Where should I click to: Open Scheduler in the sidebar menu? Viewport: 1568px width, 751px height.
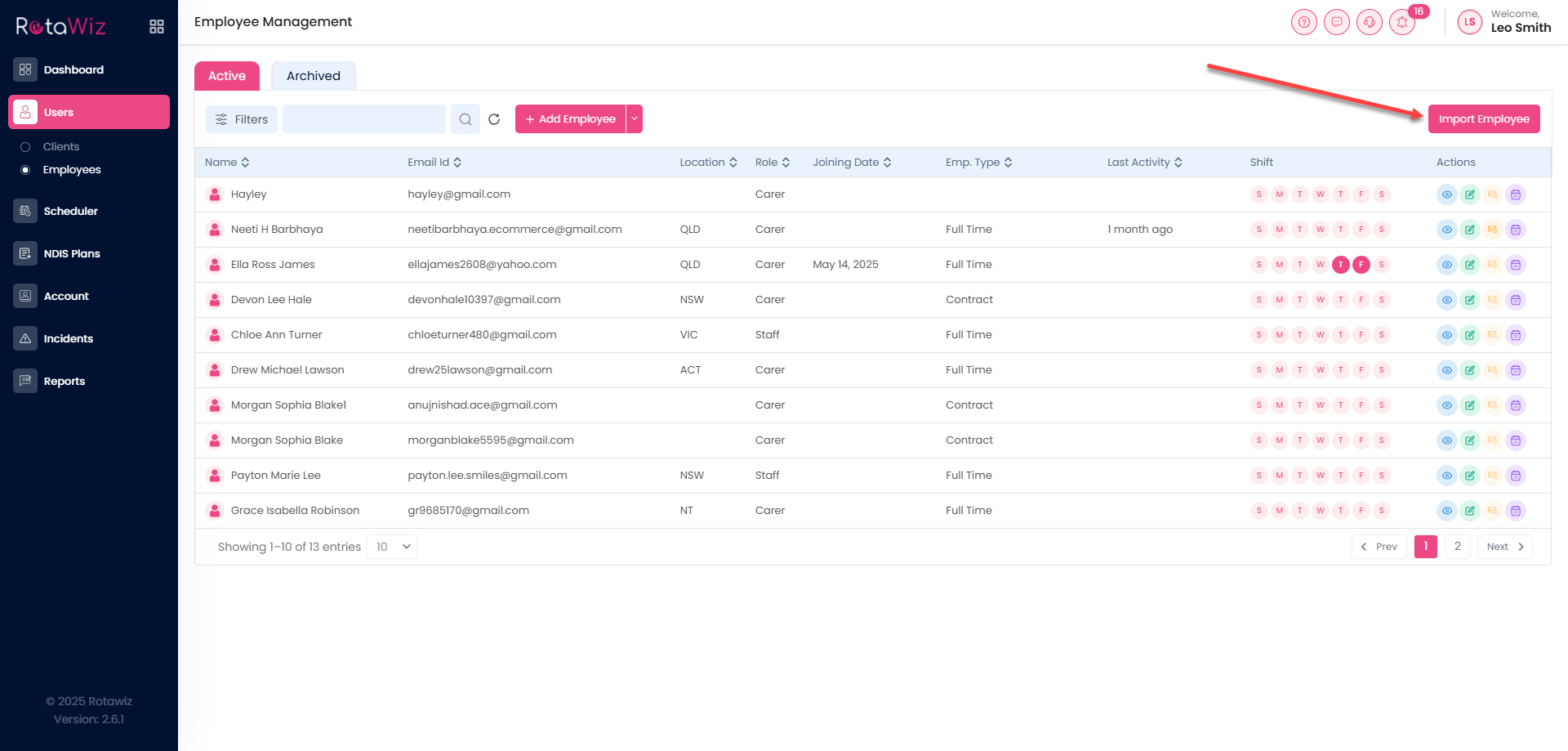pyautogui.click(x=70, y=211)
